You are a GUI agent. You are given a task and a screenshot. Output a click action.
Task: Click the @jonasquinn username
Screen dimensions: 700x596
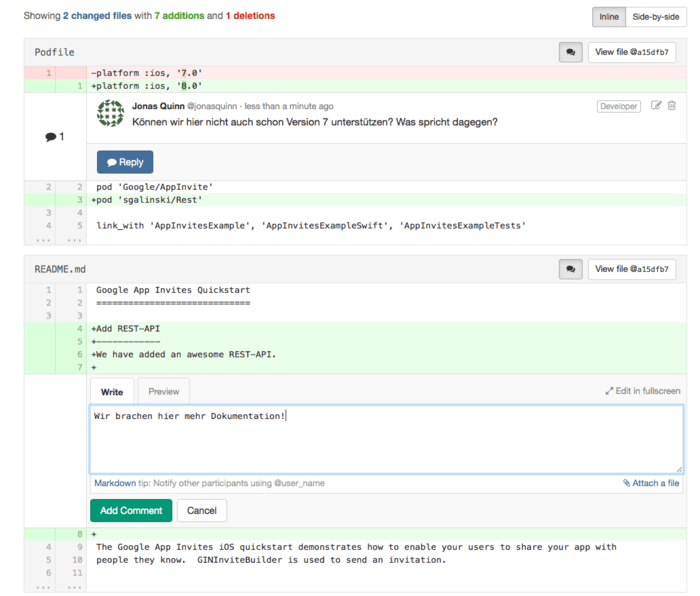212,106
